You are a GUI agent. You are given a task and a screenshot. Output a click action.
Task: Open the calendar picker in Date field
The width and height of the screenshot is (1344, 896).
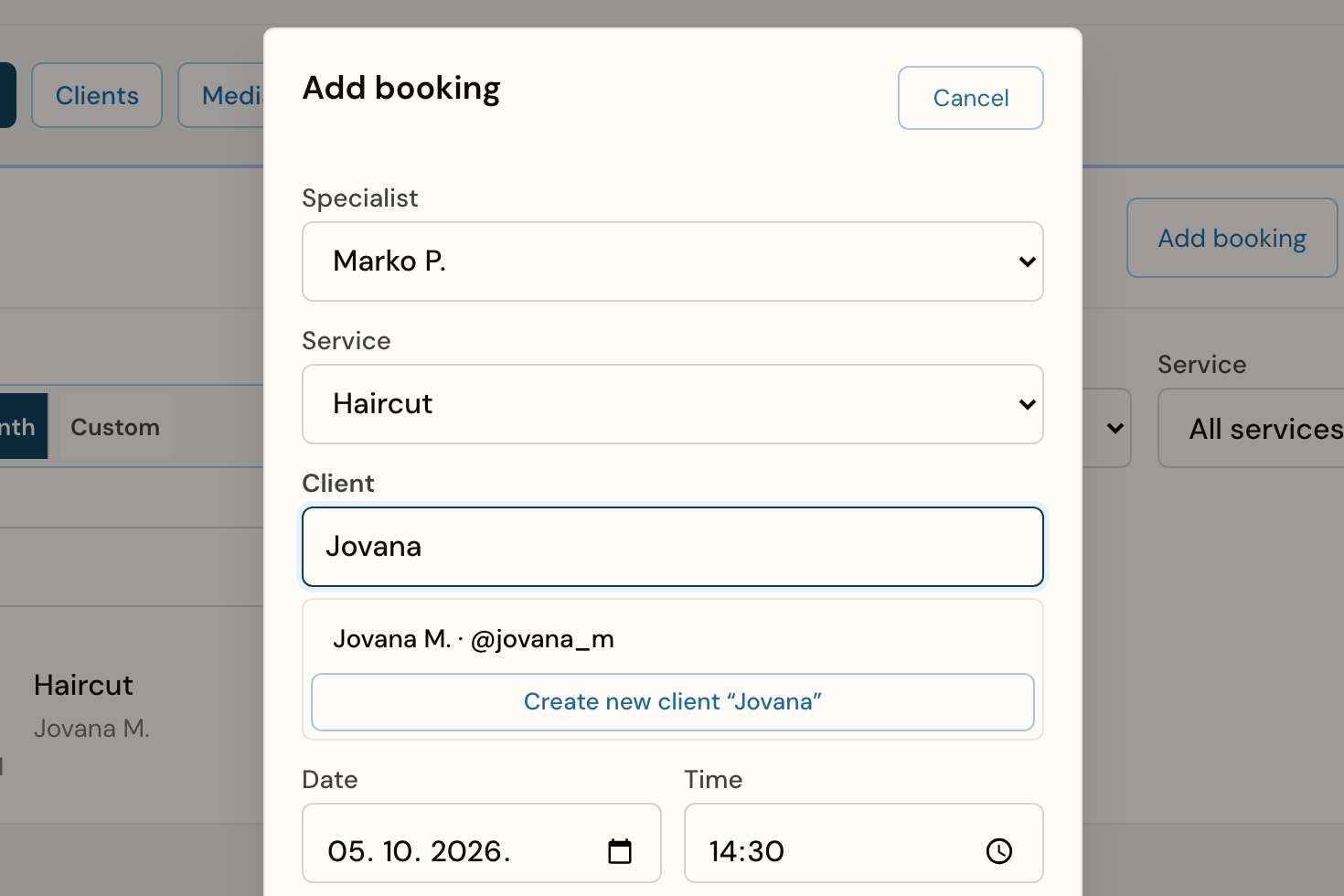point(620,851)
